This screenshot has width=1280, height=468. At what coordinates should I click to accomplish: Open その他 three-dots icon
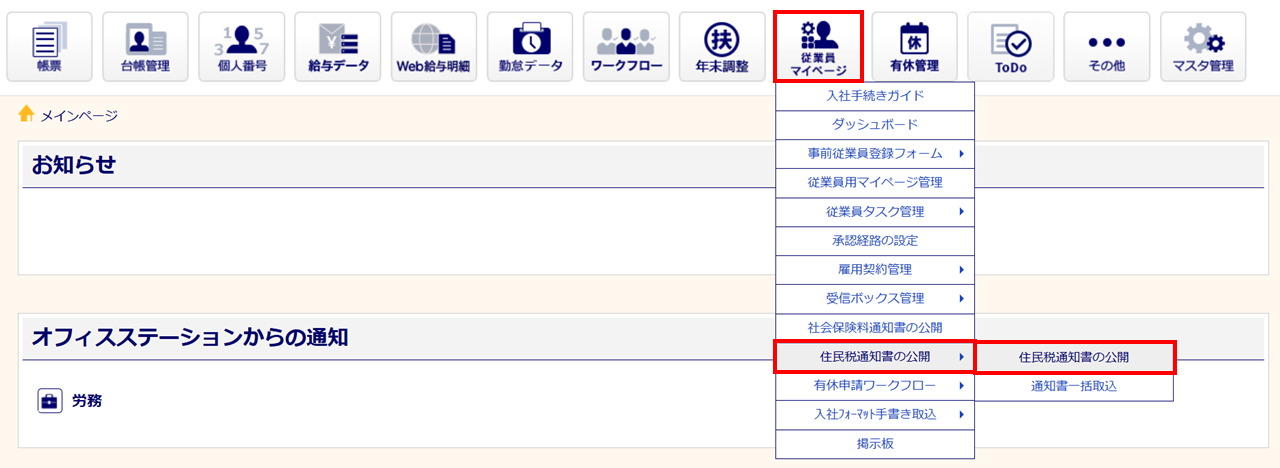(1105, 47)
